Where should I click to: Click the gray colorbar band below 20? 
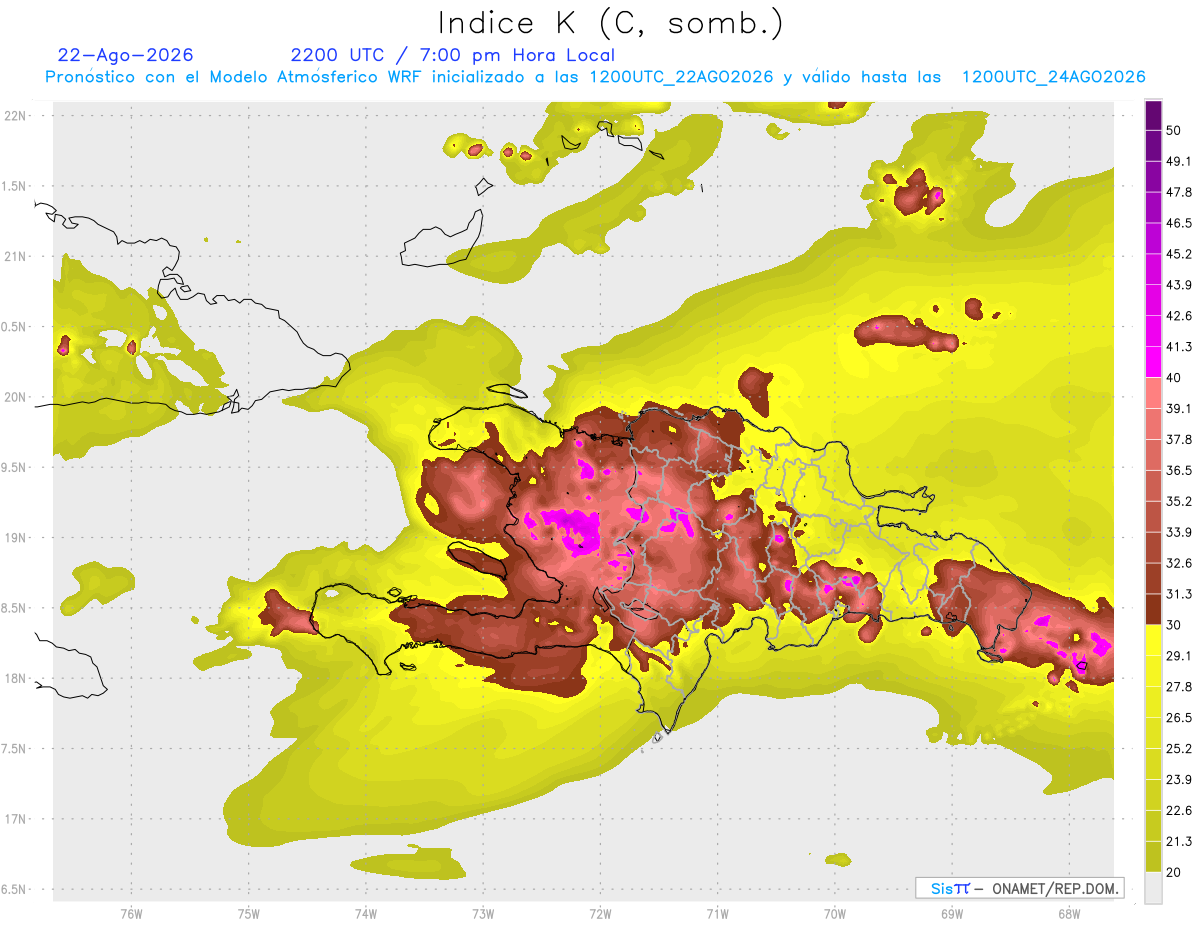coord(1153,887)
